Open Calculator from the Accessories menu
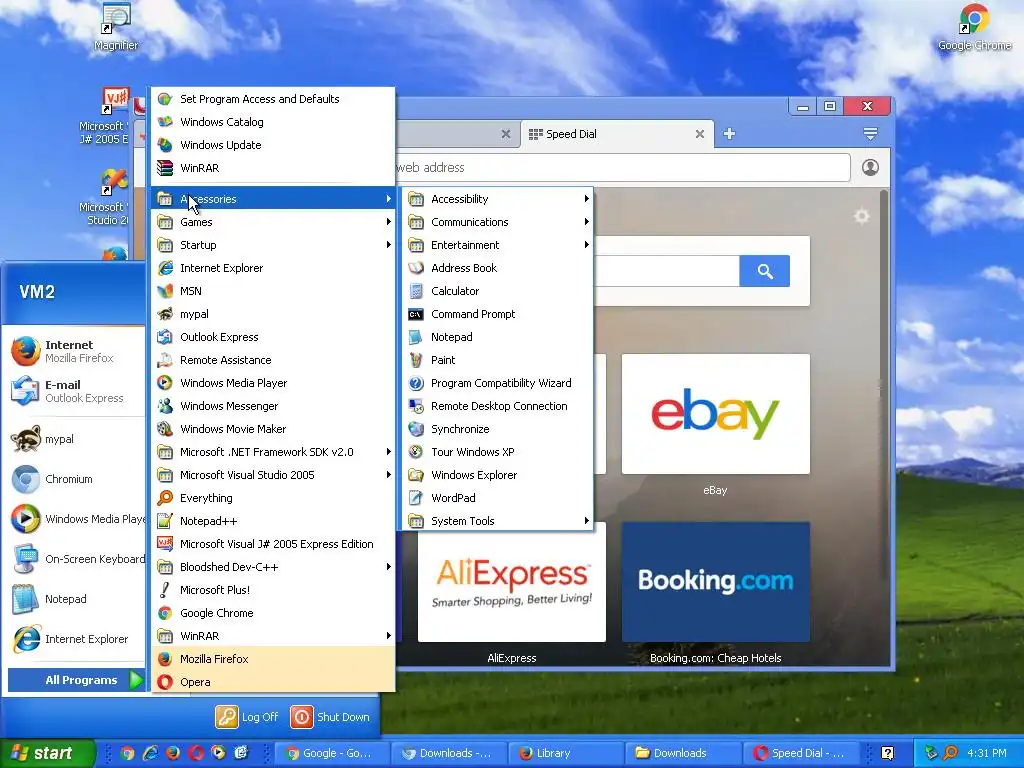 click(498, 291)
